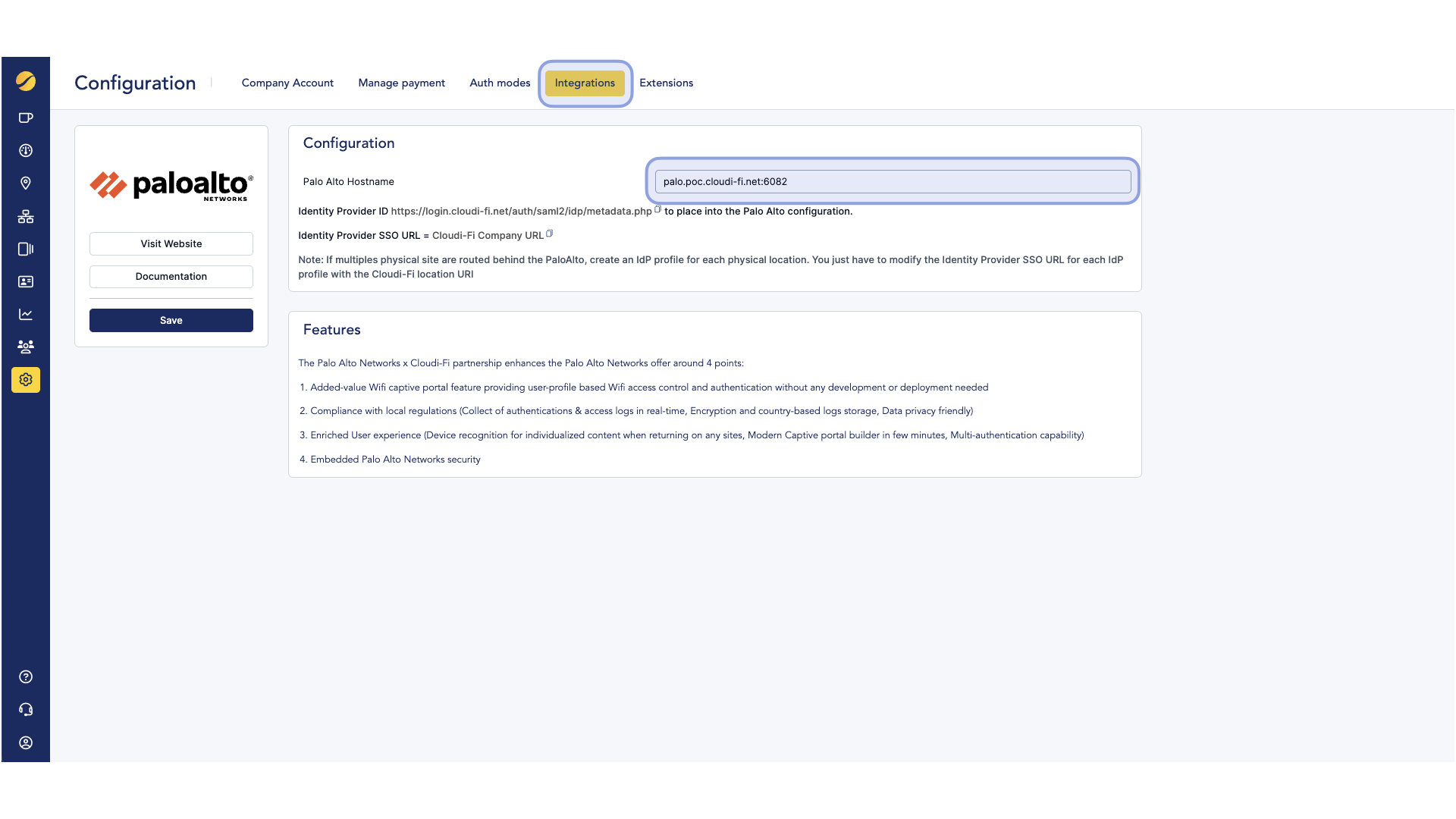This screenshot has height=819, width=1456.
Task: Select the highlighted settings gear icon
Action: (26, 380)
